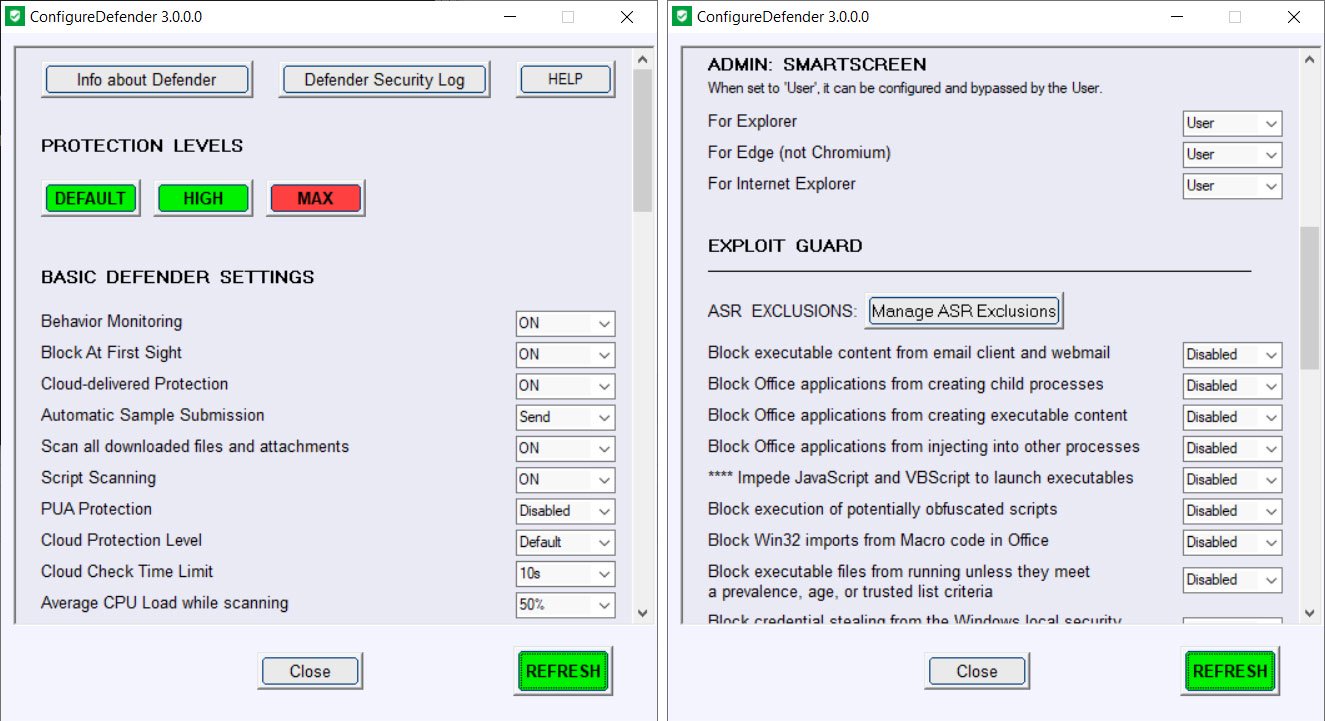This screenshot has width=1325, height=721.
Task: Open the SmartScreen For Explorer dropdown
Action: 1232,124
